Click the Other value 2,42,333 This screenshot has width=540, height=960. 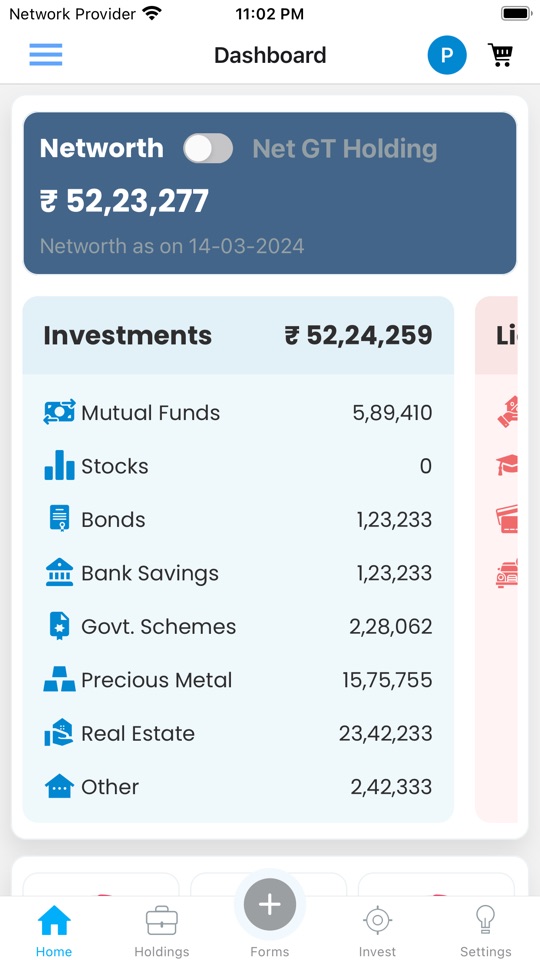click(x=391, y=787)
